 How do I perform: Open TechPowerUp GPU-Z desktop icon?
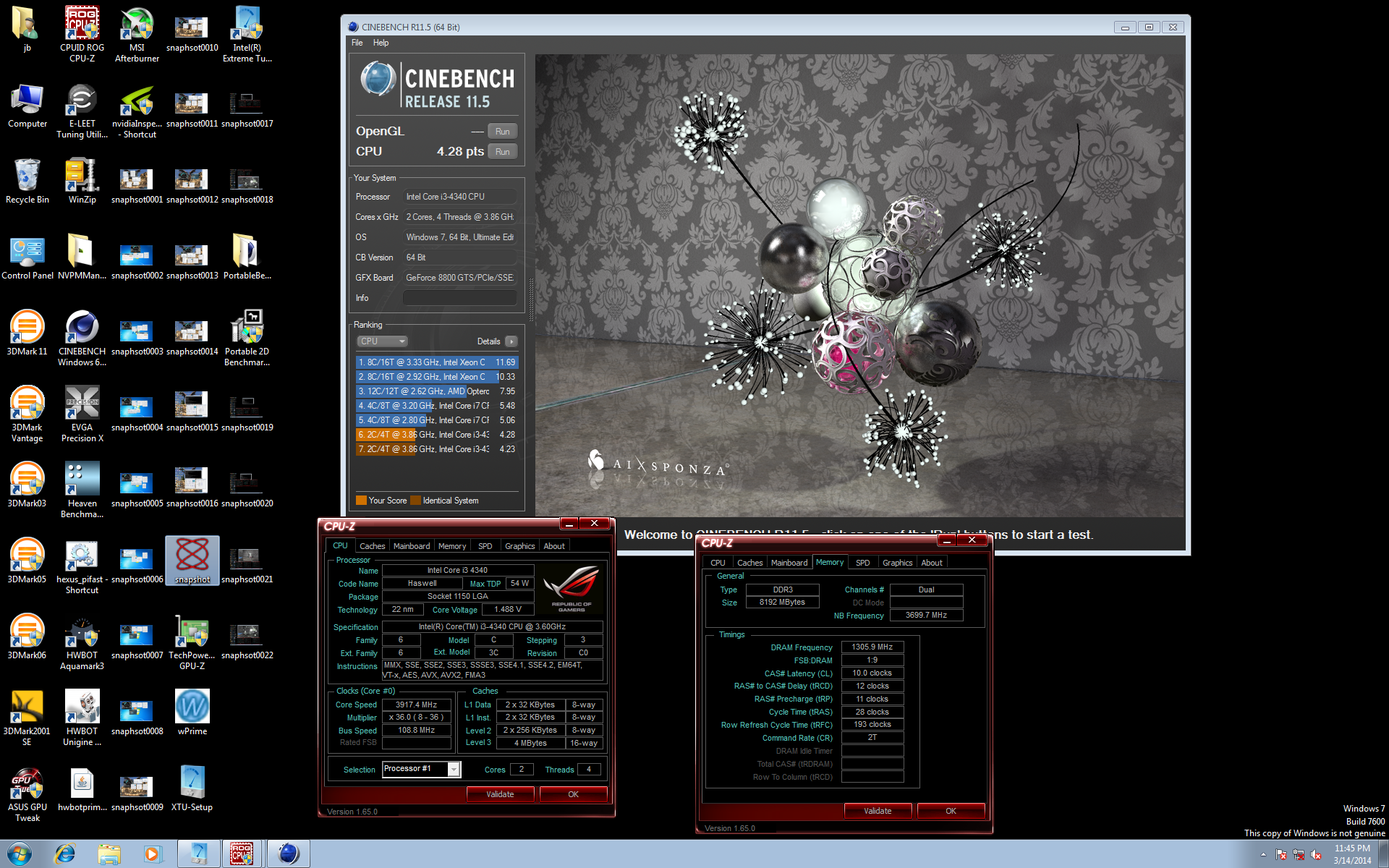pyautogui.click(x=192, y=642)
